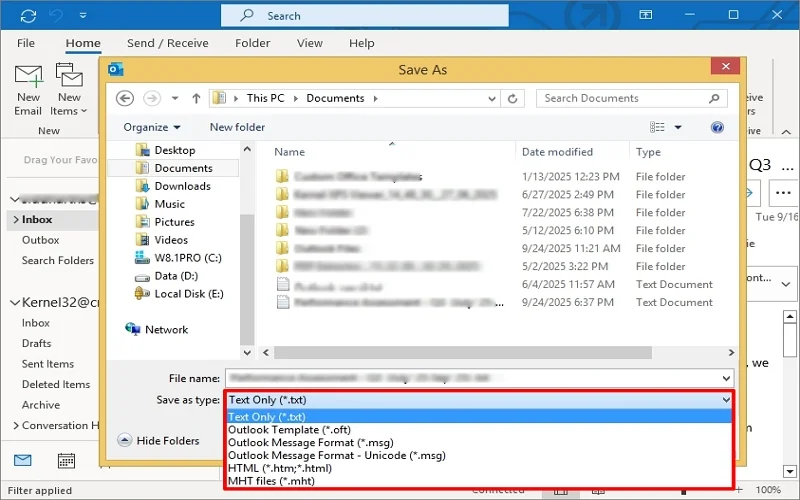Open the Send / Receive tab

coord(167,43)
